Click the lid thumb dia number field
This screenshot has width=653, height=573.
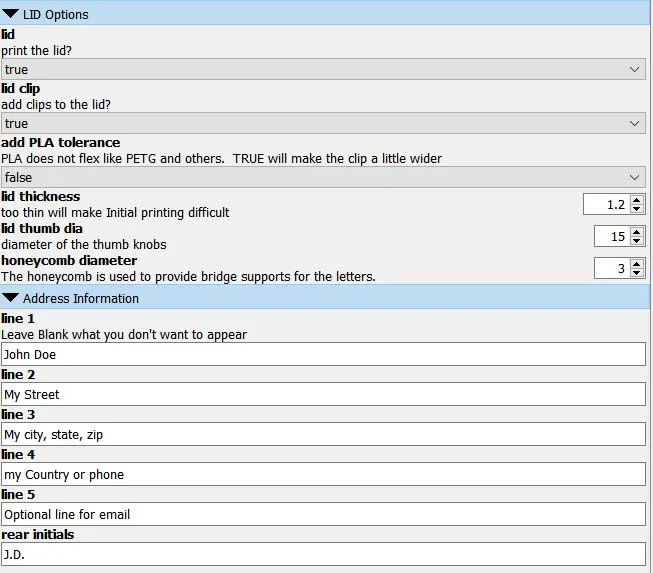tap(611, 237)
